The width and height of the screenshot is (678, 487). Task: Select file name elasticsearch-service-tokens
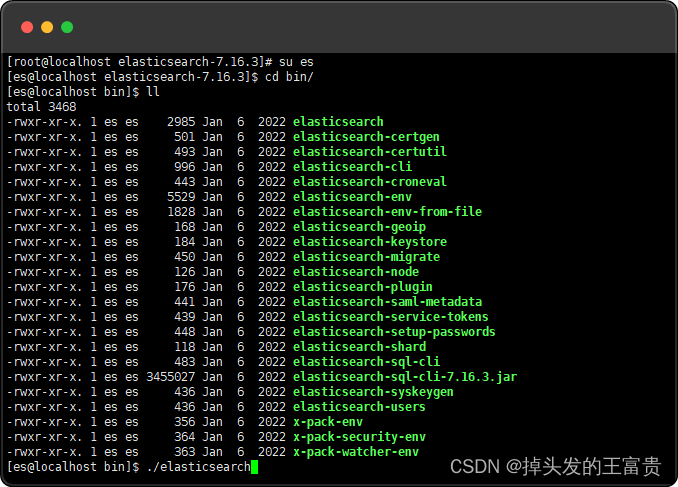(390, 317)
